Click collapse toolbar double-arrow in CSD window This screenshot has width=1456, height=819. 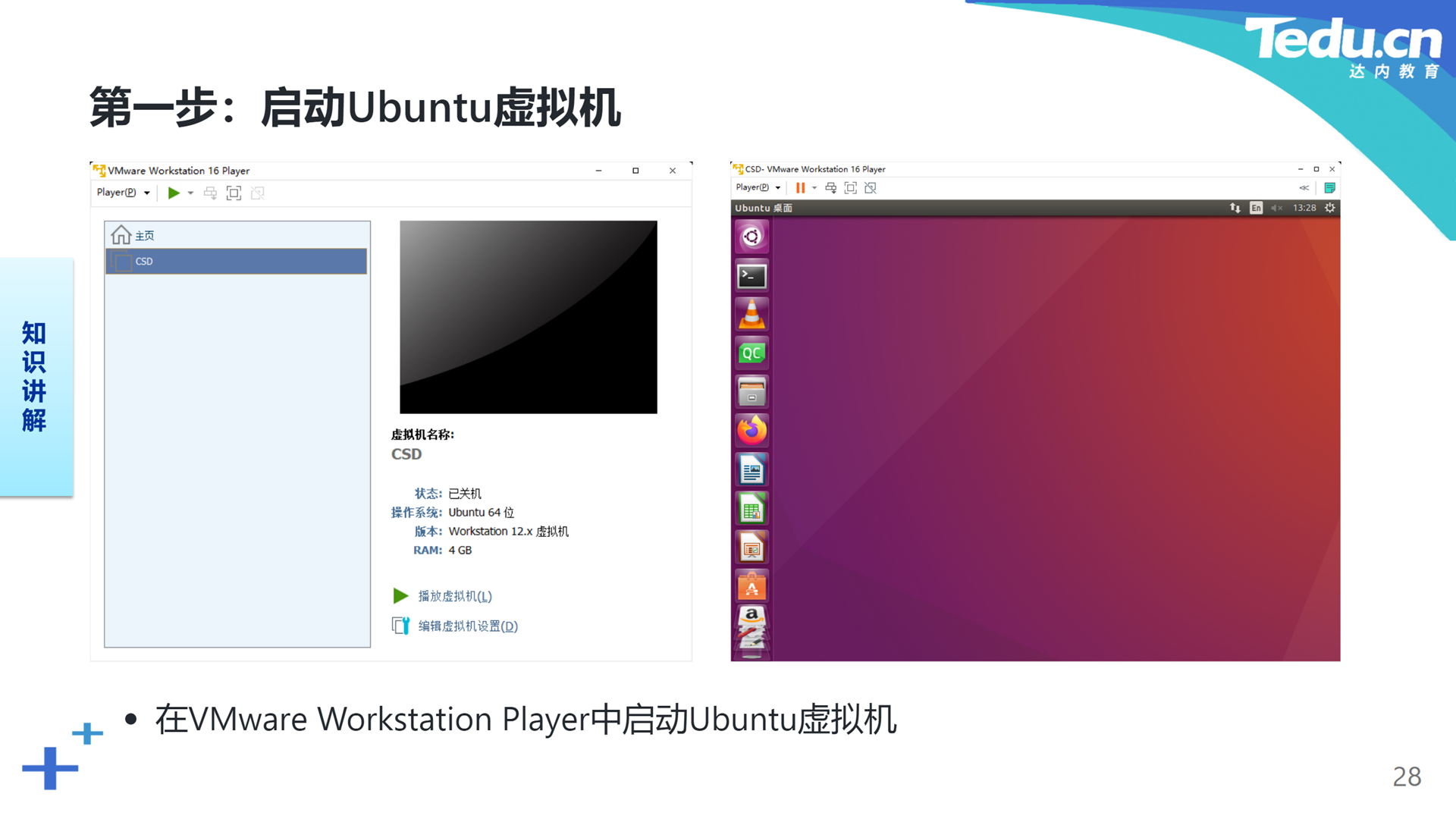pos(1304,187)
